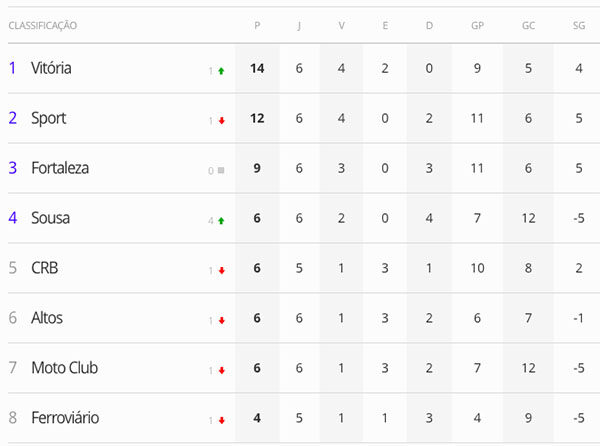Click the green up arrow beside Vitória

221,71
